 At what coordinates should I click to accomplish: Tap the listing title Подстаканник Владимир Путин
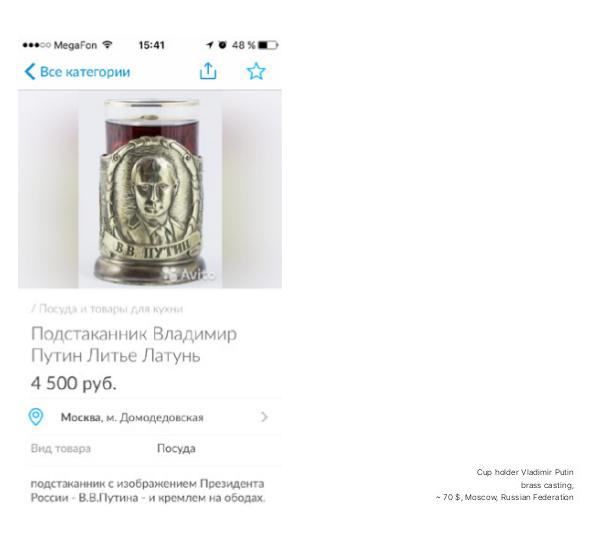pos(134,344)
